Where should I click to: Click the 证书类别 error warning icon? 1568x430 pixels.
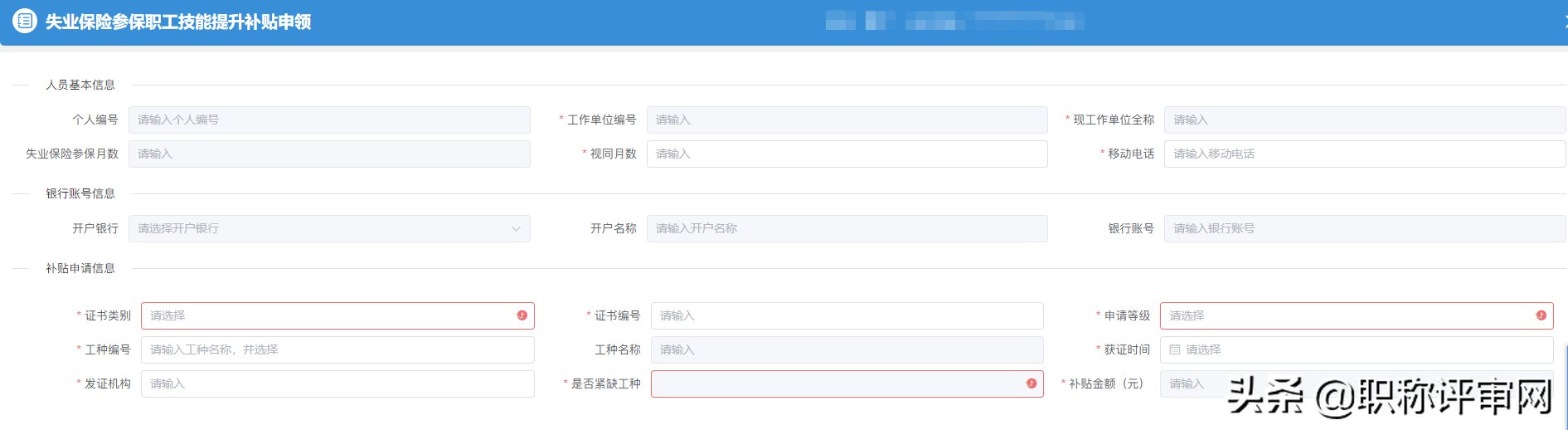tap(522, 315)
